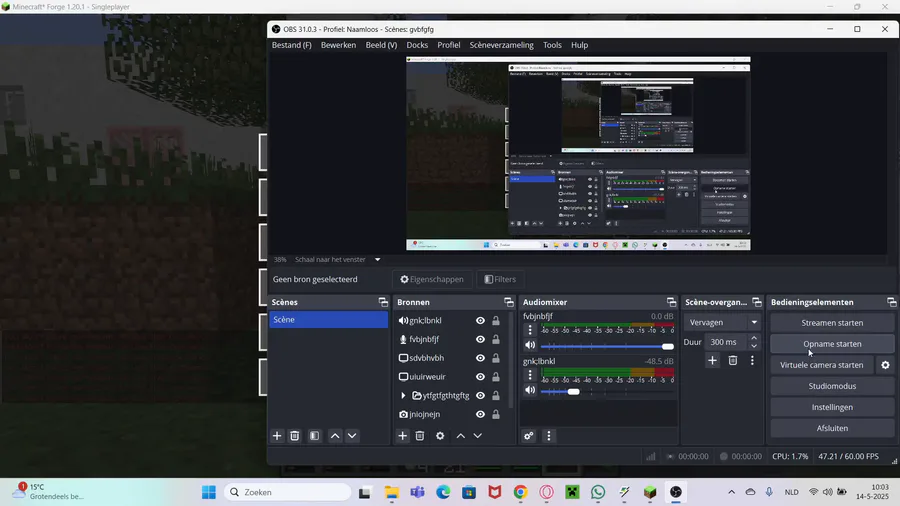Image resolution: width=900 pixels, height=506 pixels.
Task: Undock the Bronnen panel
Action: click(x=509, y=302)
